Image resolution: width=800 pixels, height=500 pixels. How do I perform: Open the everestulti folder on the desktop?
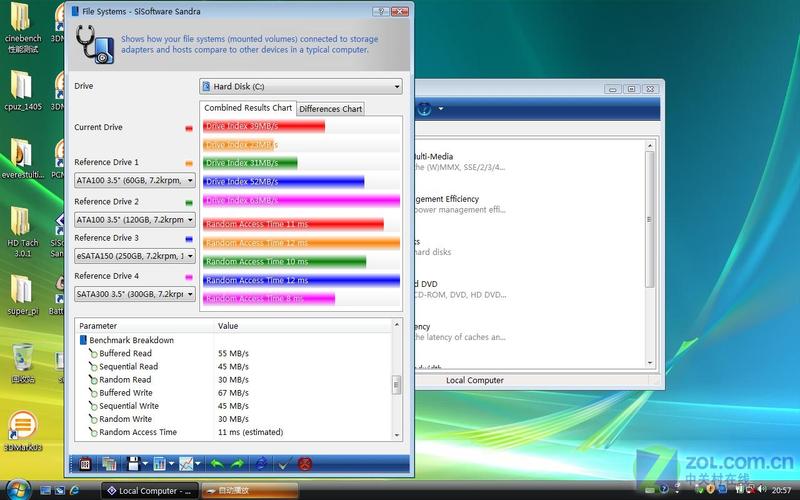[22, 159]
